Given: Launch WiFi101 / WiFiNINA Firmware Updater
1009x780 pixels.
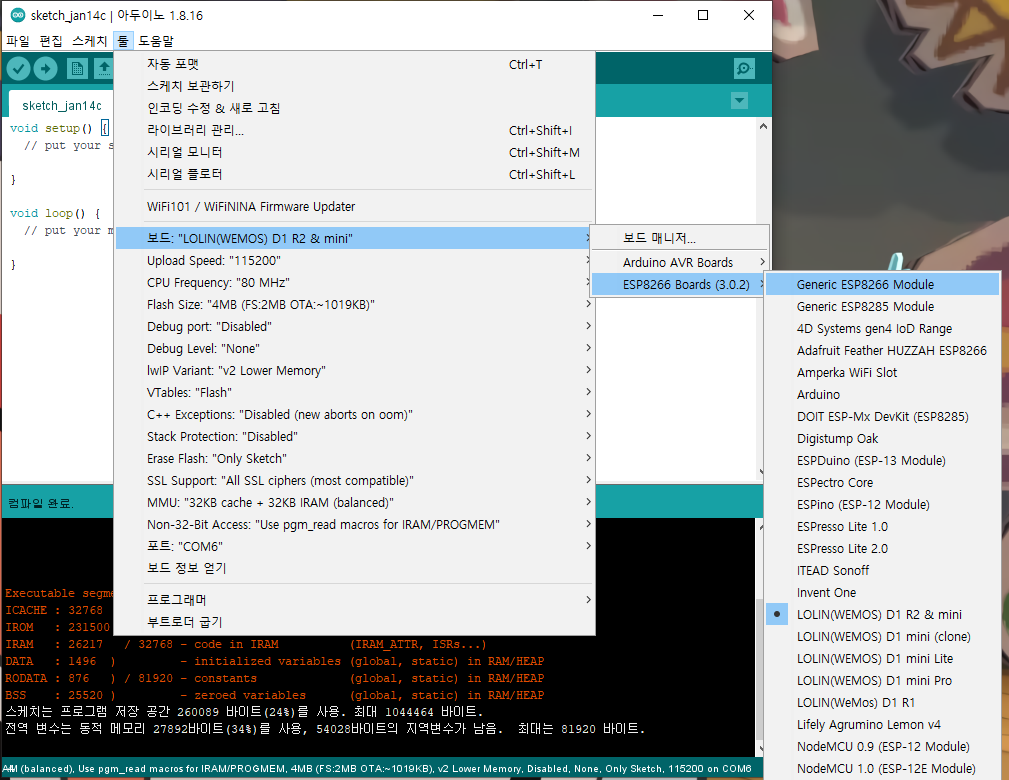Looking at the screenshot, I should point(355,207).
